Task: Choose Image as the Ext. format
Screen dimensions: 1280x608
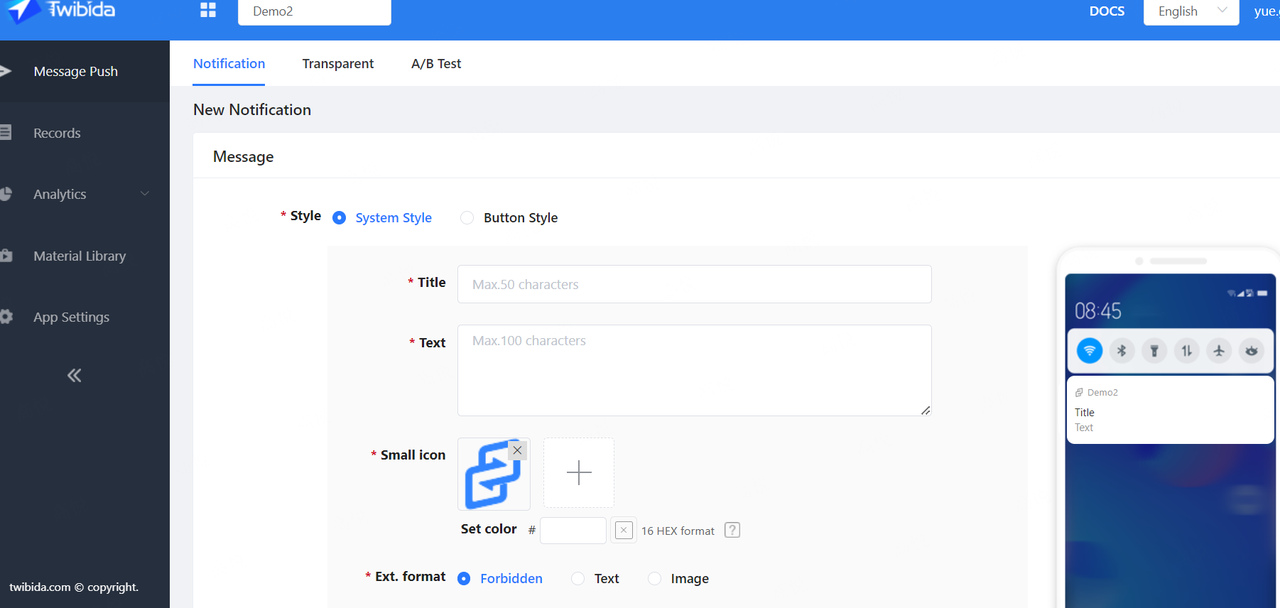Action: (x=655, y=579)
